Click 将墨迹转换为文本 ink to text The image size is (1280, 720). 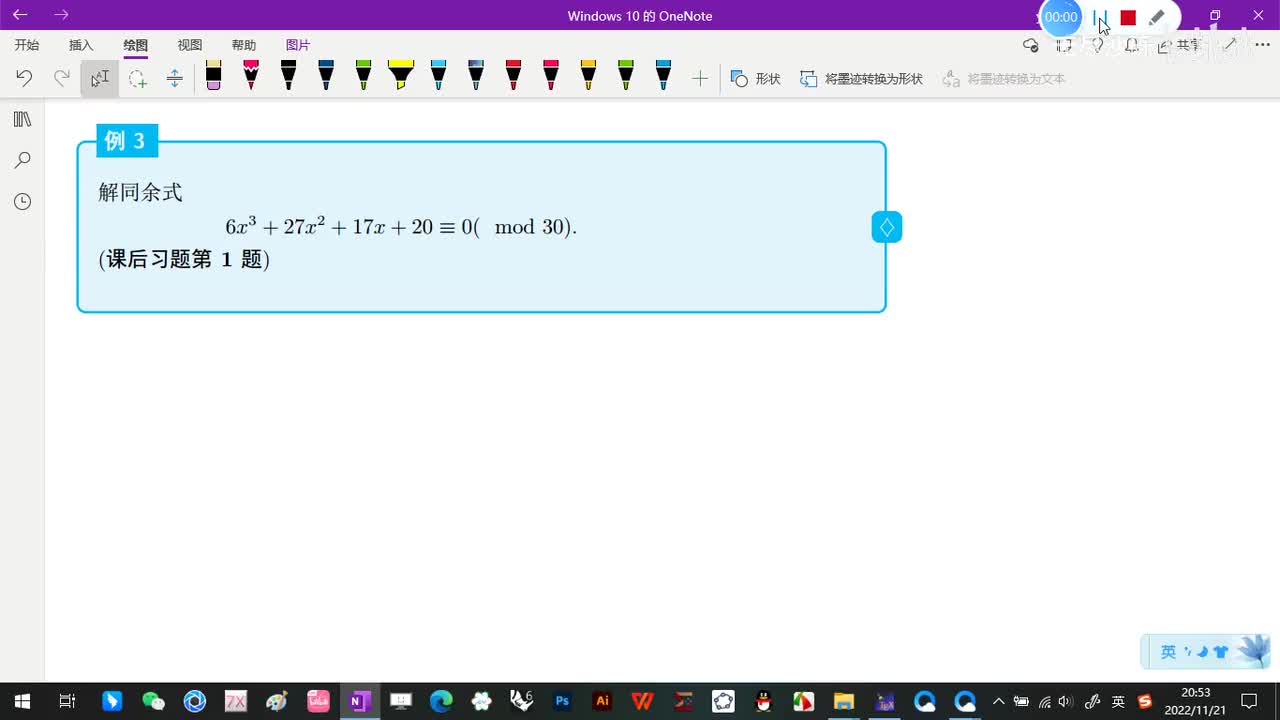[1004, 78]
